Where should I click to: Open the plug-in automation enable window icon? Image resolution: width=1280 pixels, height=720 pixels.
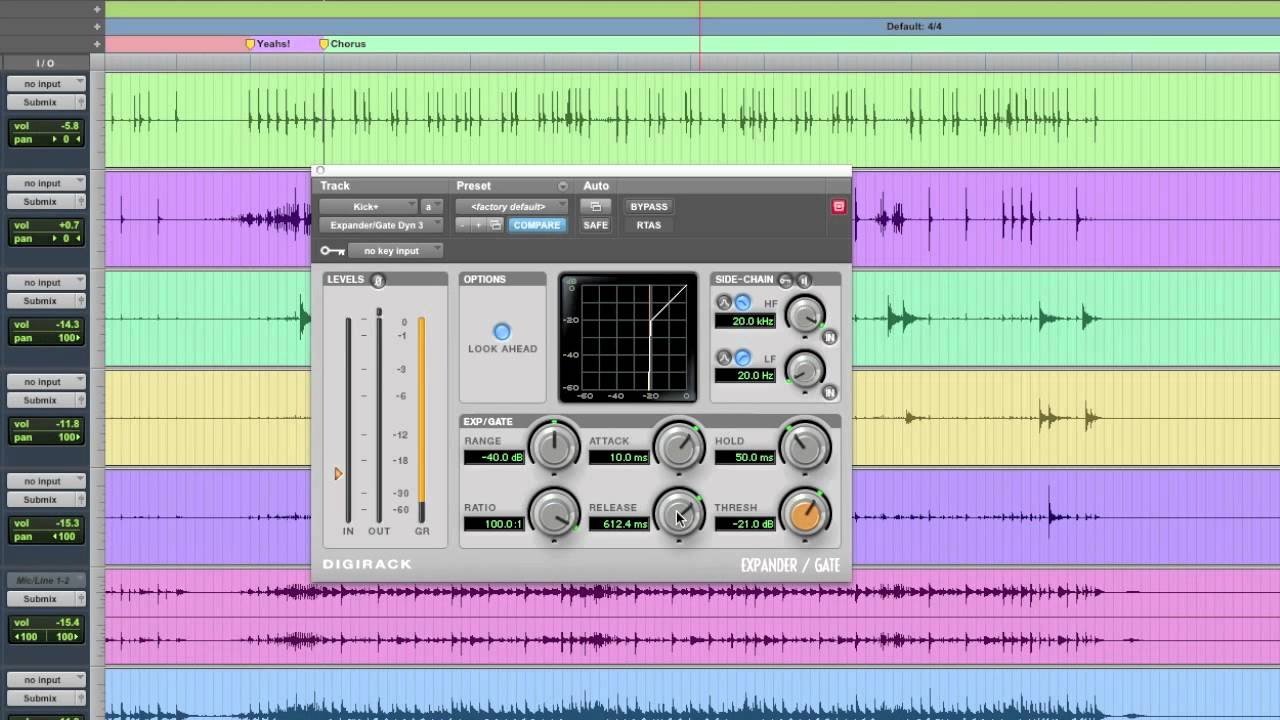click(x=596, y=207)
